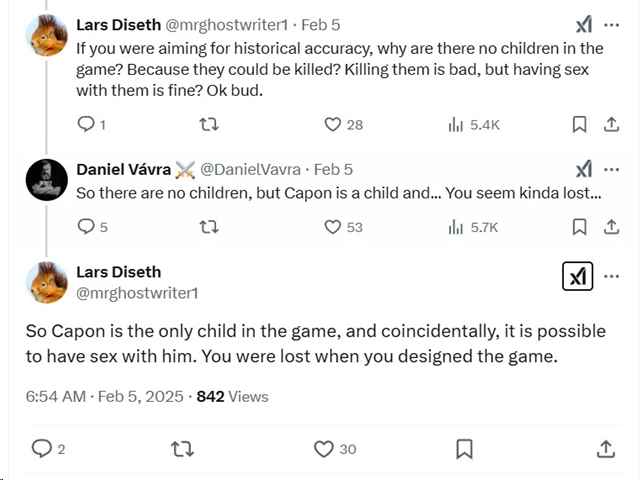Click Daniel Vávra's profile picture

click(47, 179)
